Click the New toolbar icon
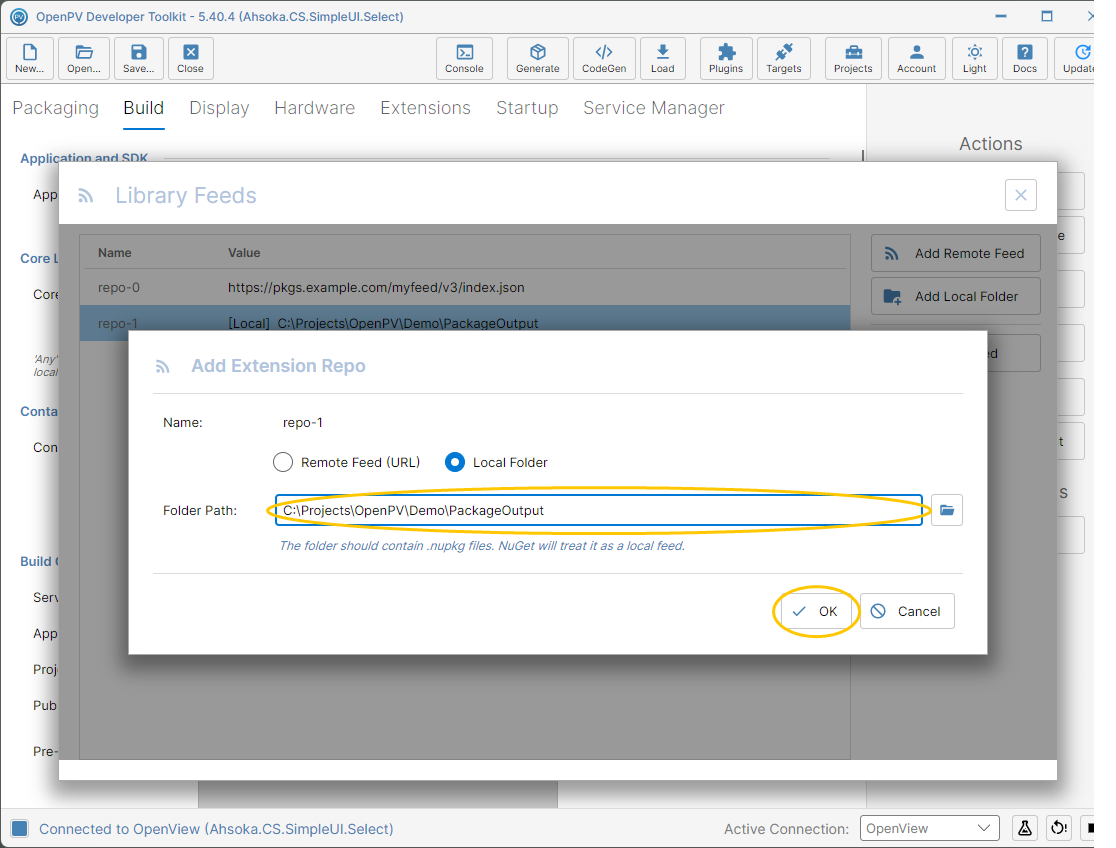This screenshot has height=848, width=1116. tap(29, 58)
